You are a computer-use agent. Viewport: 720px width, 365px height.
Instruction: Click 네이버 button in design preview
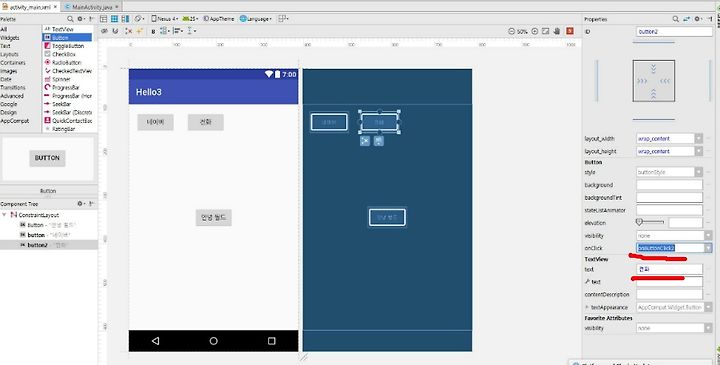pos(155,122)
